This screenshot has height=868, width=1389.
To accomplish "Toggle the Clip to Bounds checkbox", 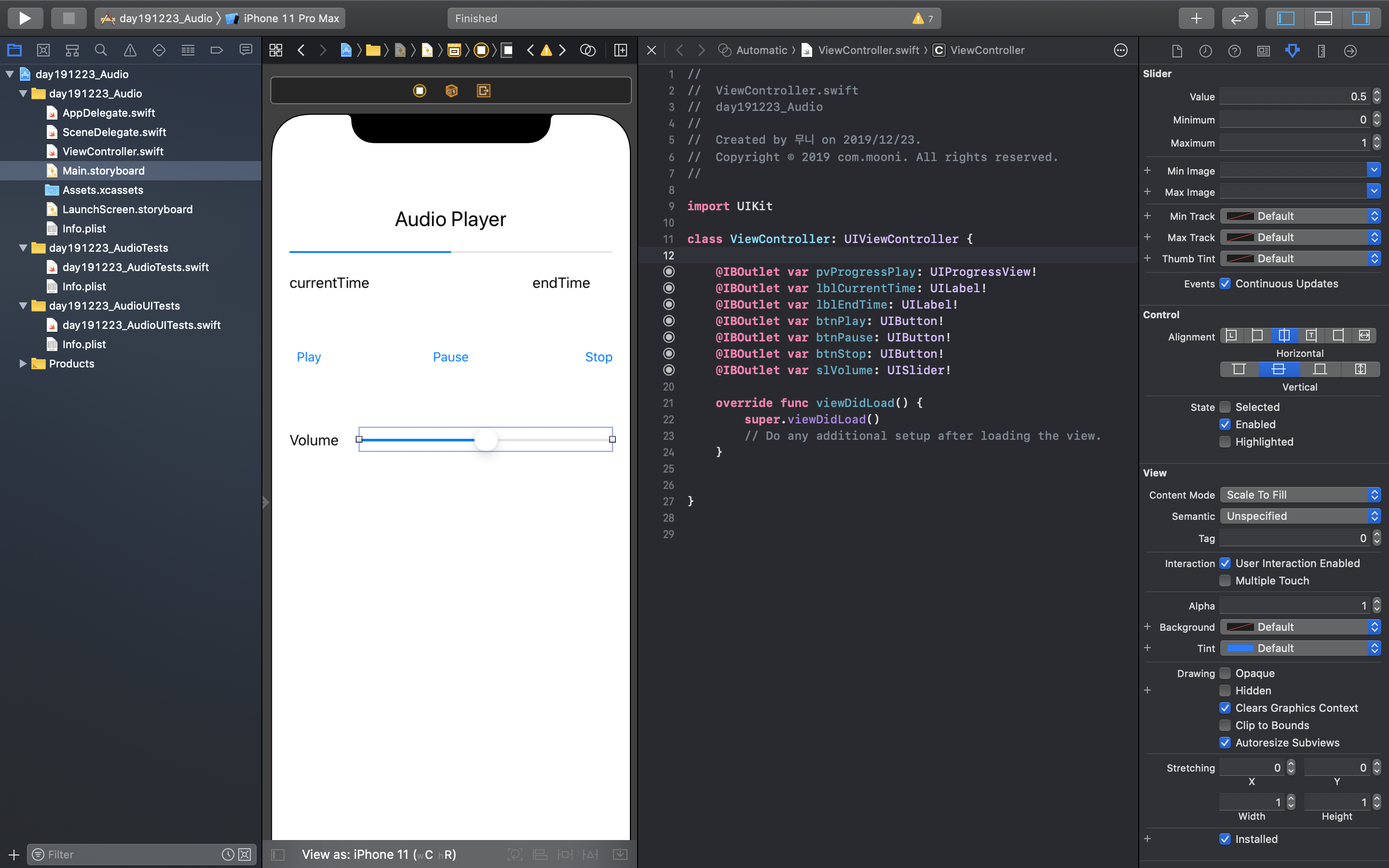I will point(1225,725).
